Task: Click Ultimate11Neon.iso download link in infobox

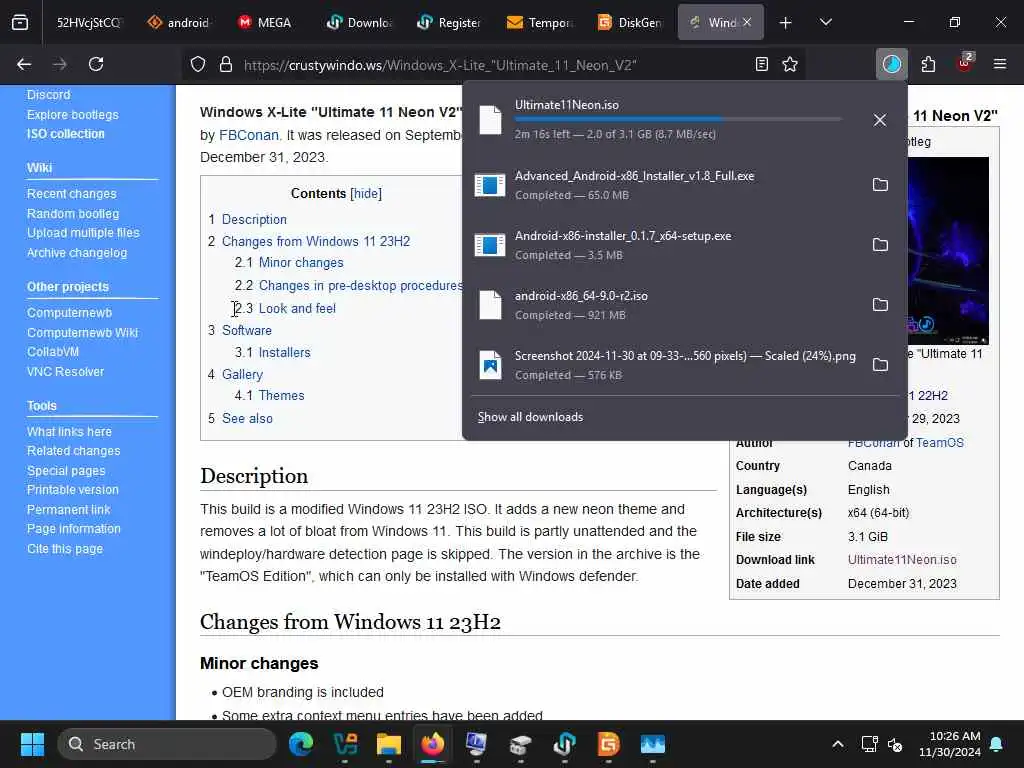Action: [x=902, y=560]
